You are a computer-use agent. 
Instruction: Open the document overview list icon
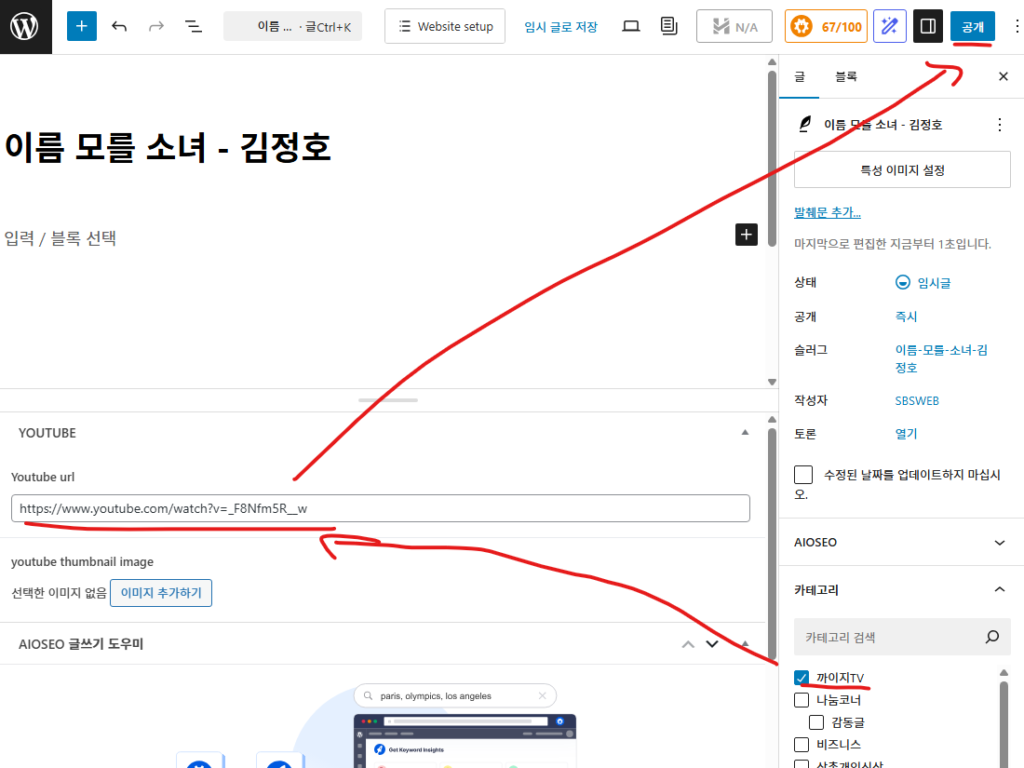[x=193, y=26]
